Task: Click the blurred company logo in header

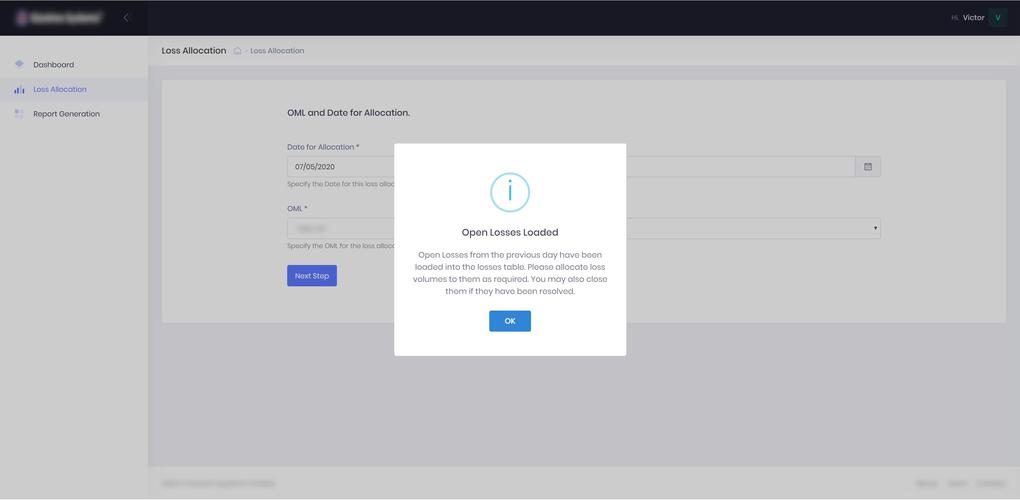Action: [59, 17]
